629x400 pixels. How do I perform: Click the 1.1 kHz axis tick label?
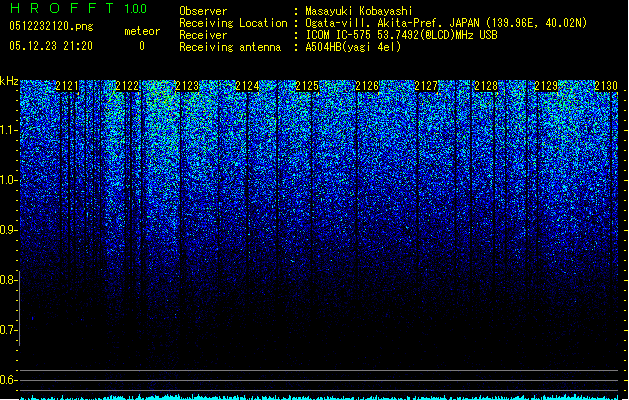click(x=9, y=130)
